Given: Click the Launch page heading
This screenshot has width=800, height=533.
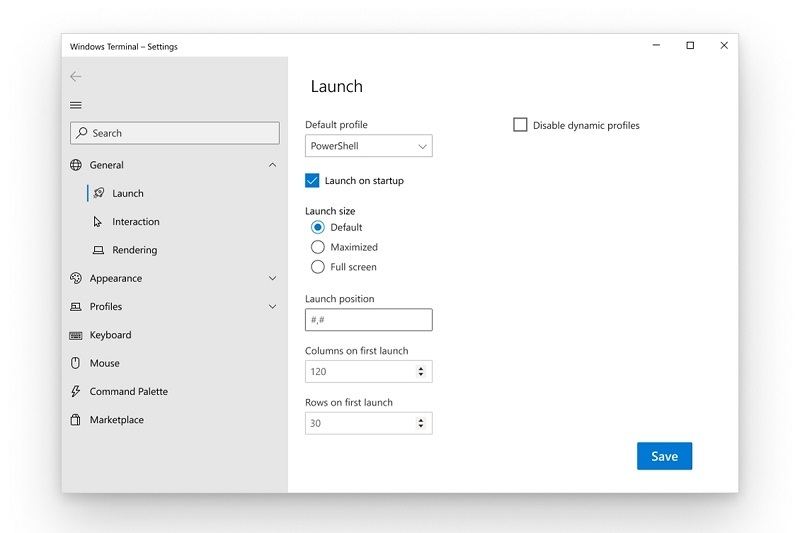Looking at the screenshot, I should pos(337,86).
